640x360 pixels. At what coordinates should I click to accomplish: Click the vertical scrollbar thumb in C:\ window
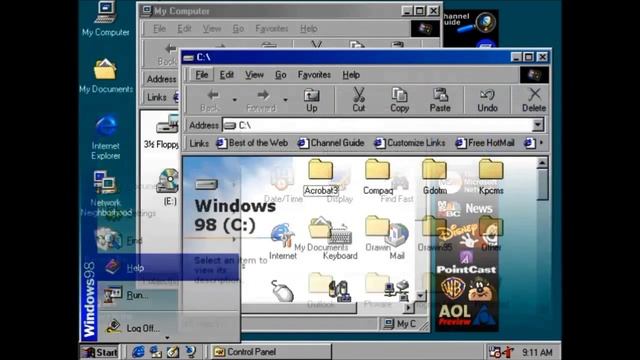pyautogui.click(x=542, y=184)
